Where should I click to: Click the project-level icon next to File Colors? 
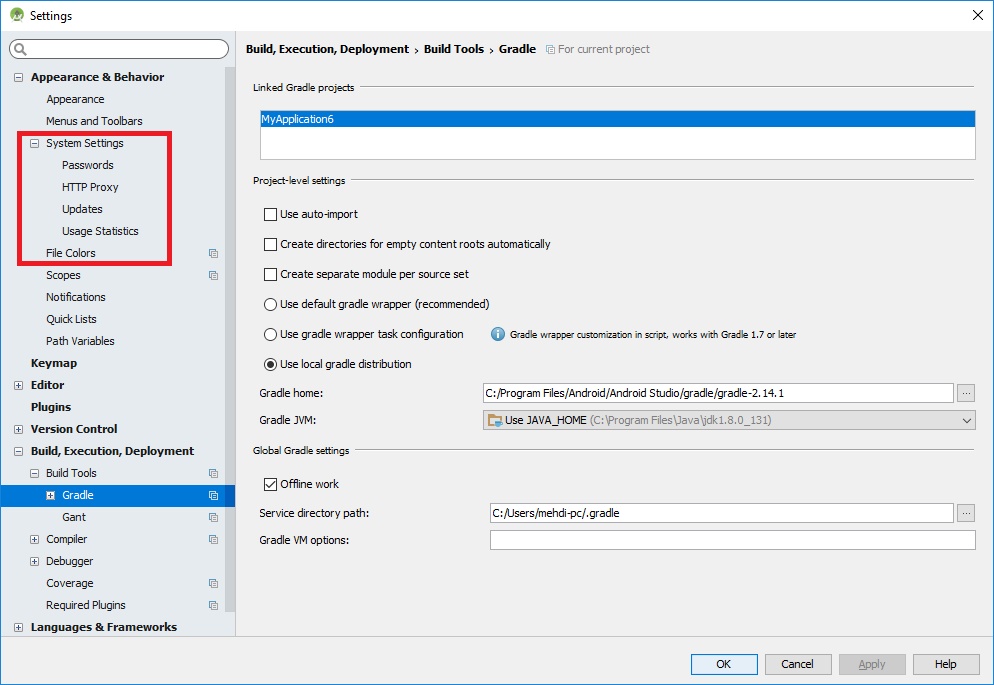coord(214,253)
